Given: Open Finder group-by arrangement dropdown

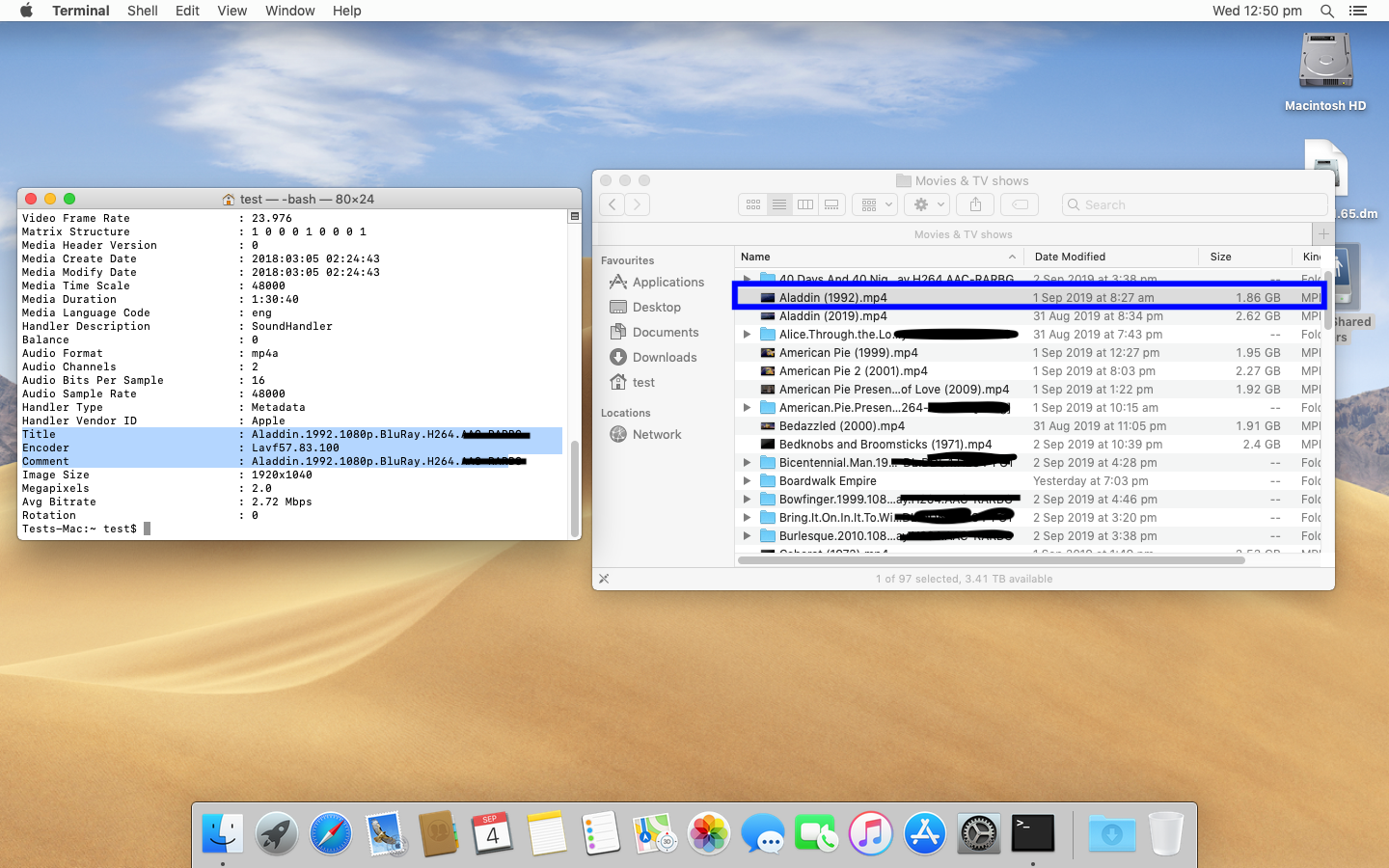Looking at the screenshot, I should pyautogui.click(x=876, y=204).
